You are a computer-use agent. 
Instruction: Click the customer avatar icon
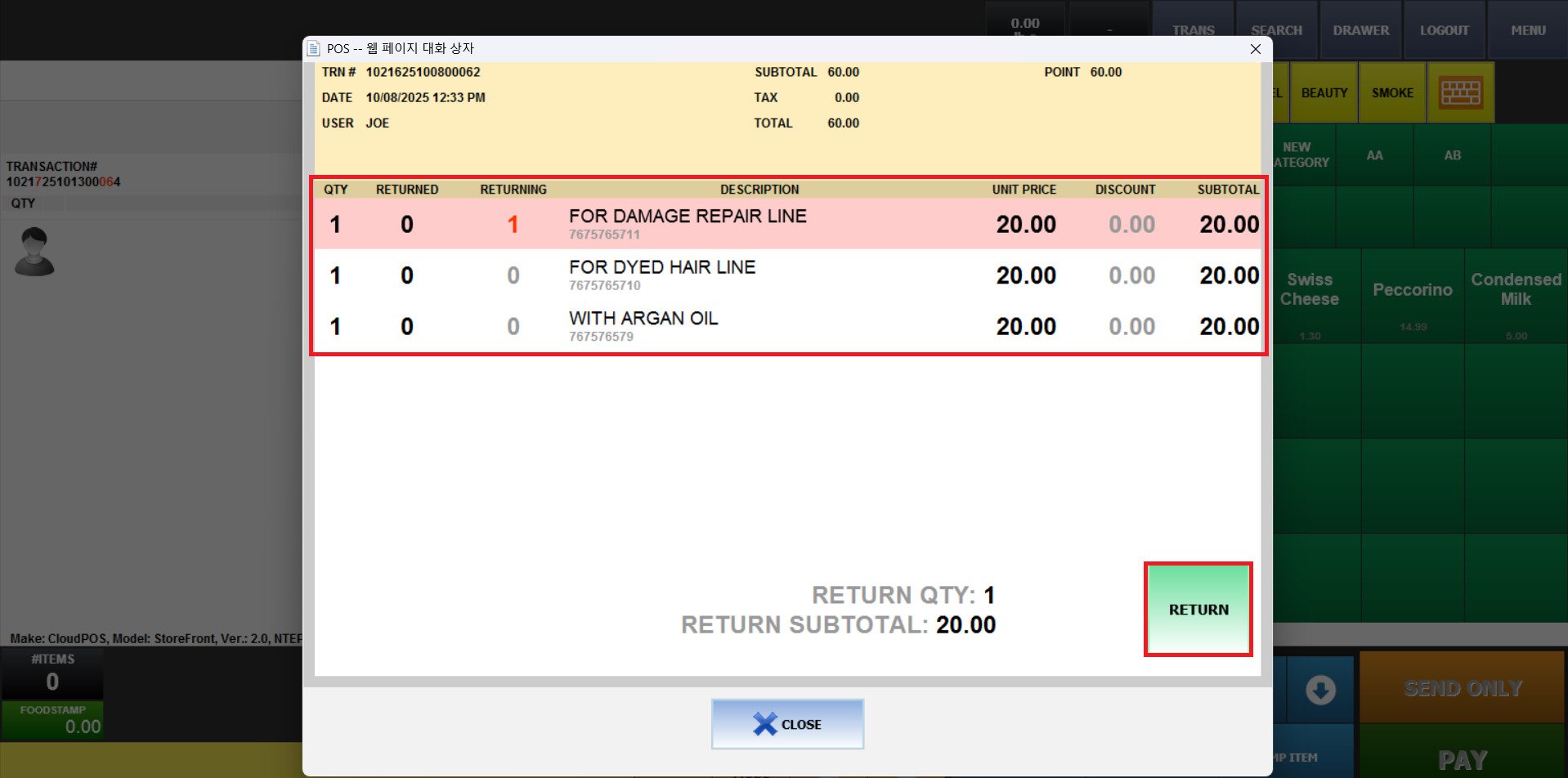click(x=34, y=252)
